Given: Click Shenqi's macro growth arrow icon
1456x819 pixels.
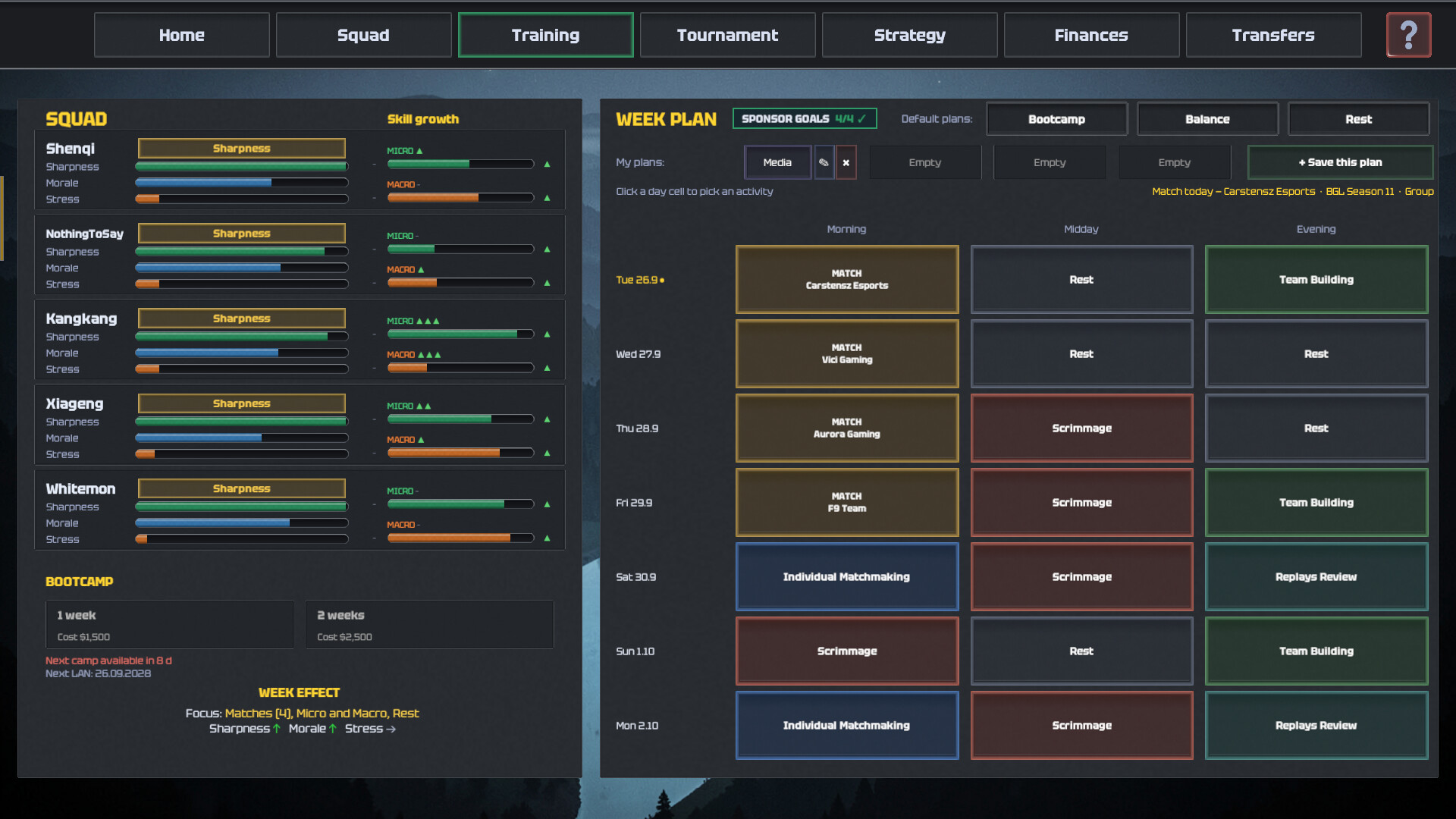Looking at the screenshot, I should tap(547, 198).
